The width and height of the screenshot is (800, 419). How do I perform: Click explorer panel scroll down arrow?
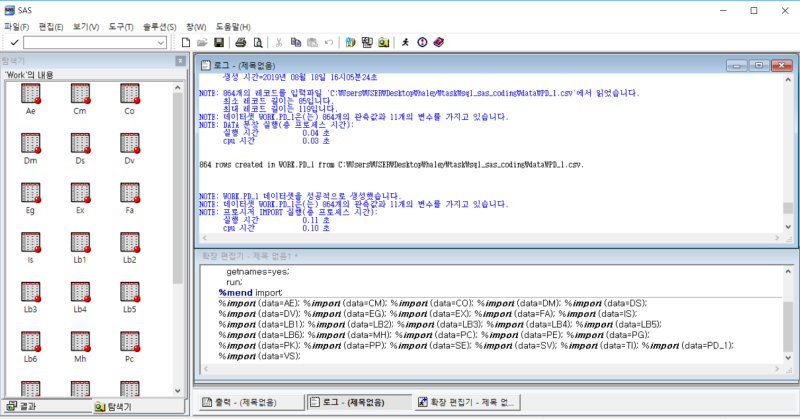[178, 391]
